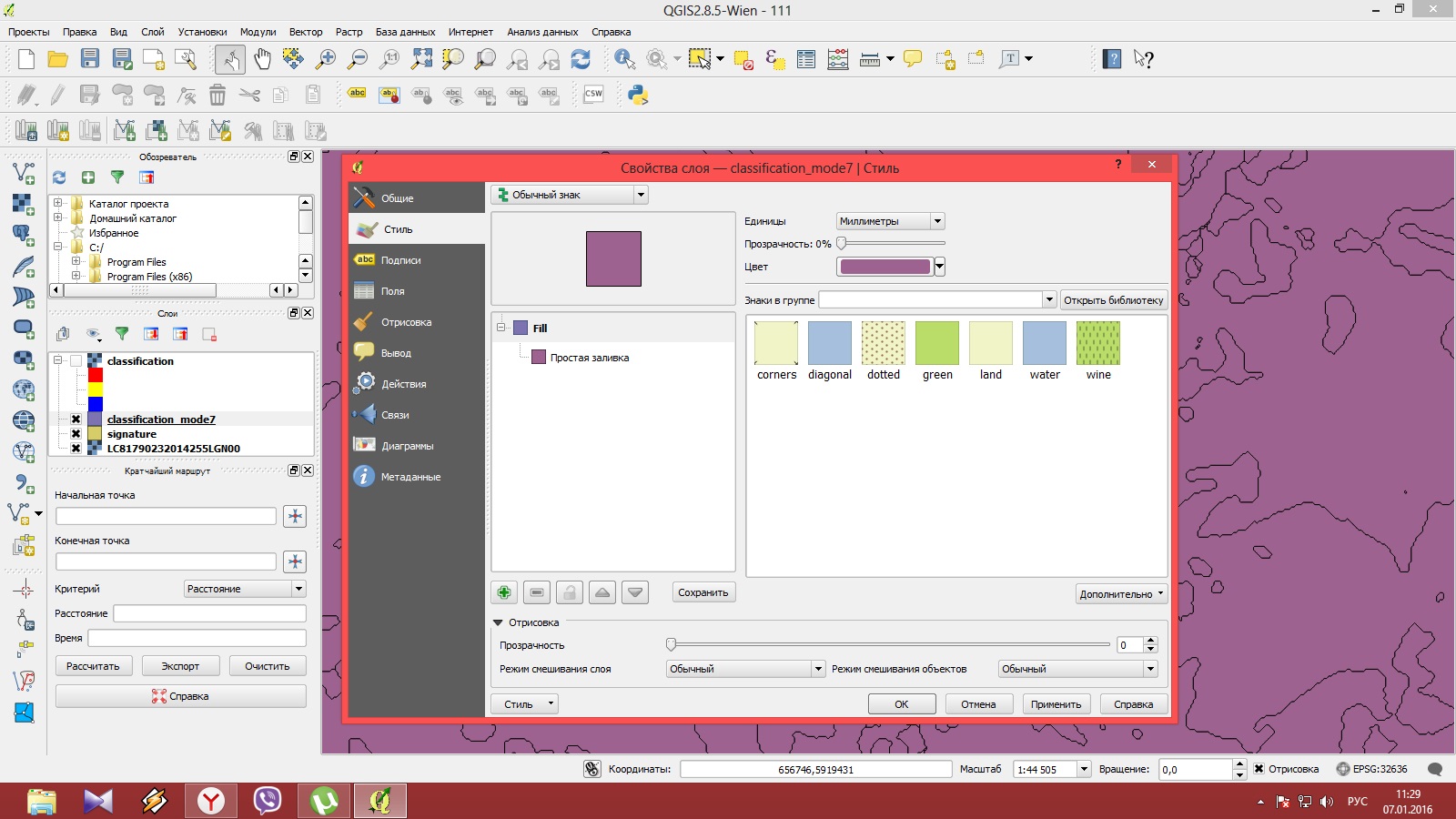Remove symbol layer with minus button
The height and width of the screenshot is (819, 1456).
point(537,592)
